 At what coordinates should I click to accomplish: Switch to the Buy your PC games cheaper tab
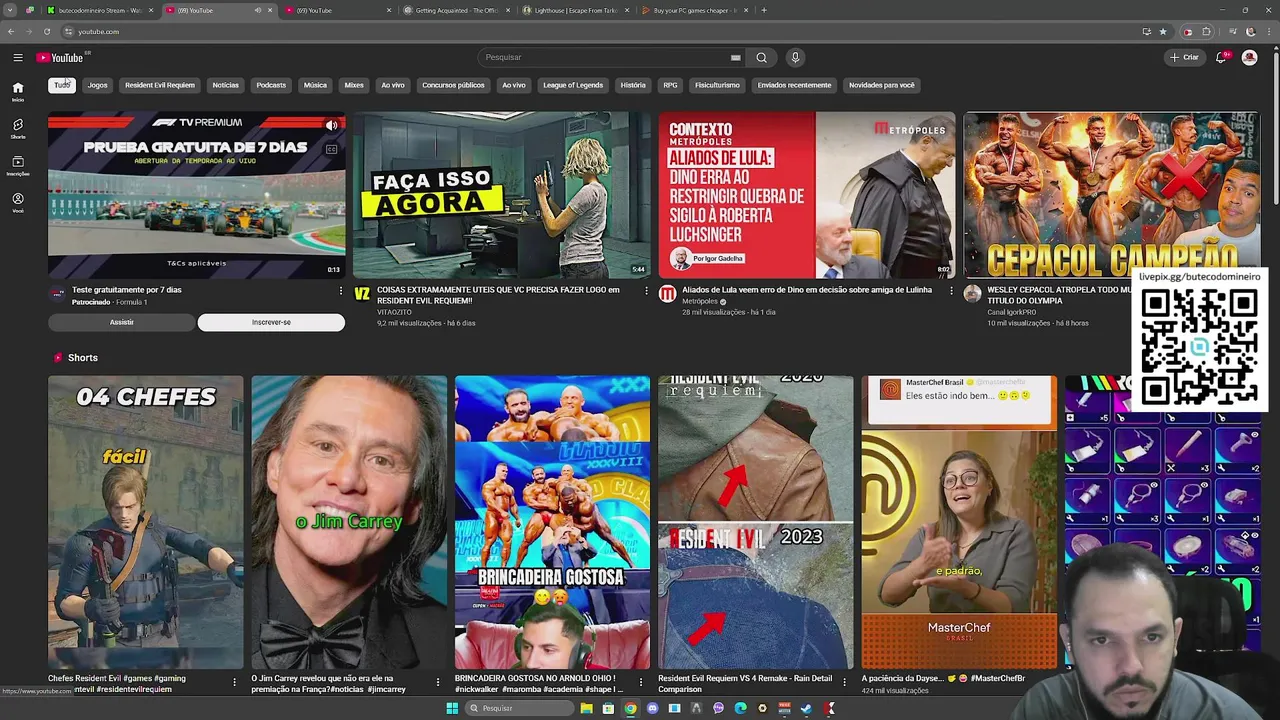694,10
